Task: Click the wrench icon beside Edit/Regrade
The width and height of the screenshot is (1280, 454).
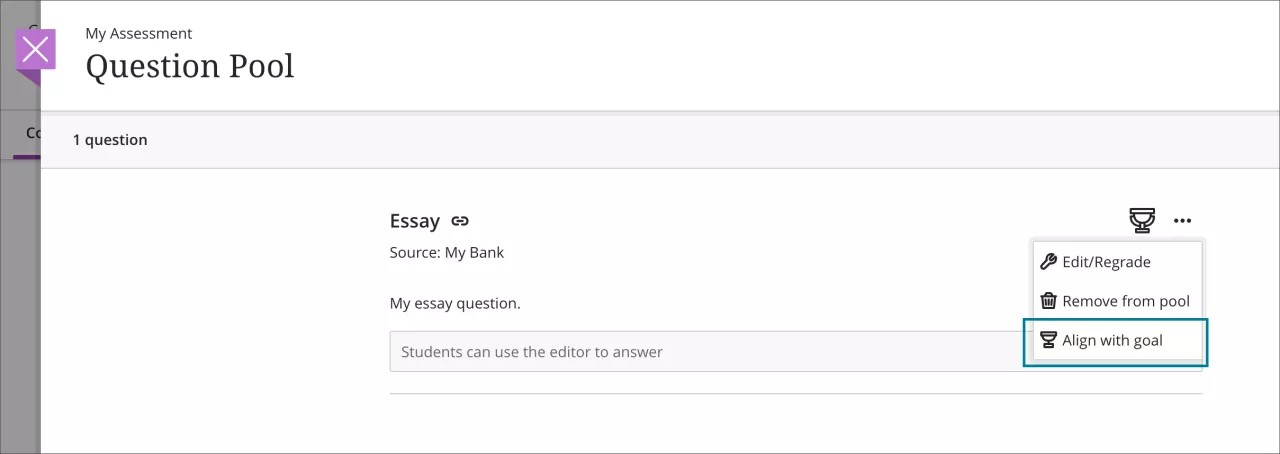Action: [x=1048, y=262]
